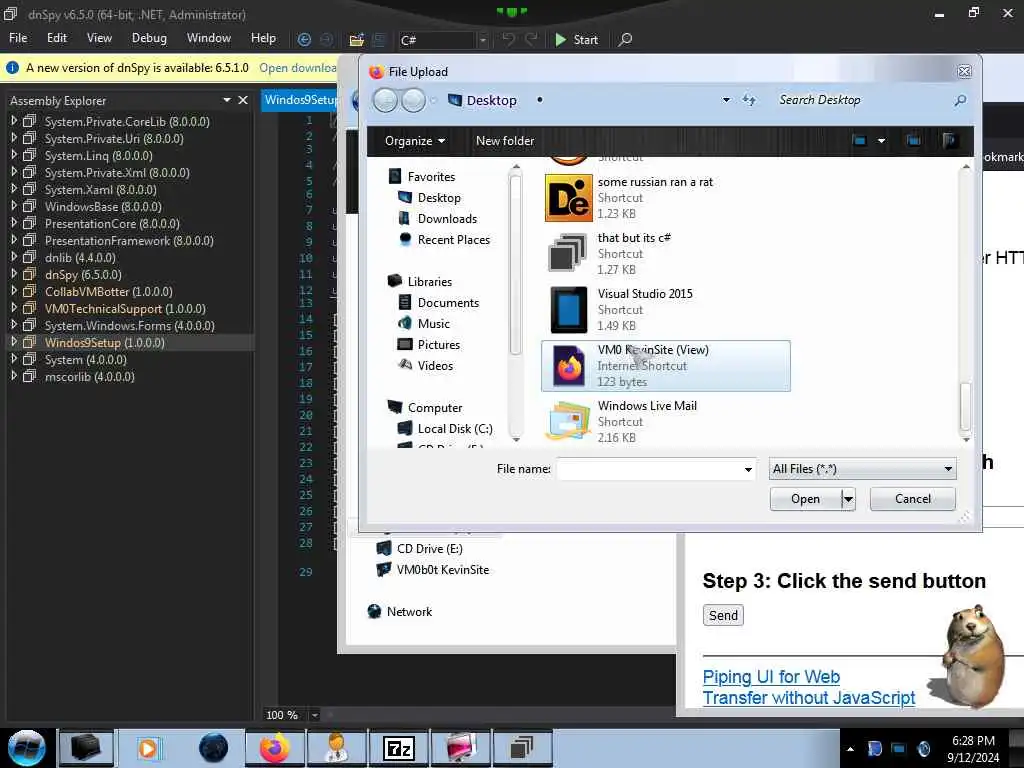Open the Piping UI for Web link

tap(771, 677)
